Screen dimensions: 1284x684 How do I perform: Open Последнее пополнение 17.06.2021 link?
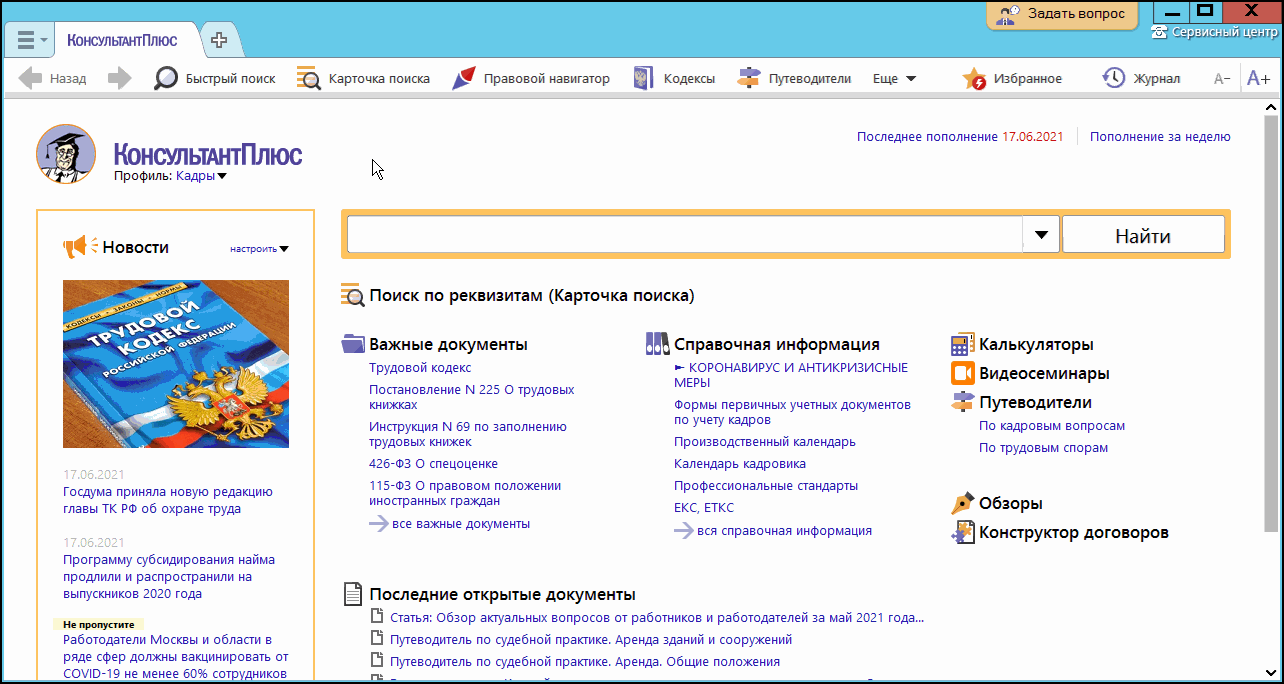coord(960,137)
